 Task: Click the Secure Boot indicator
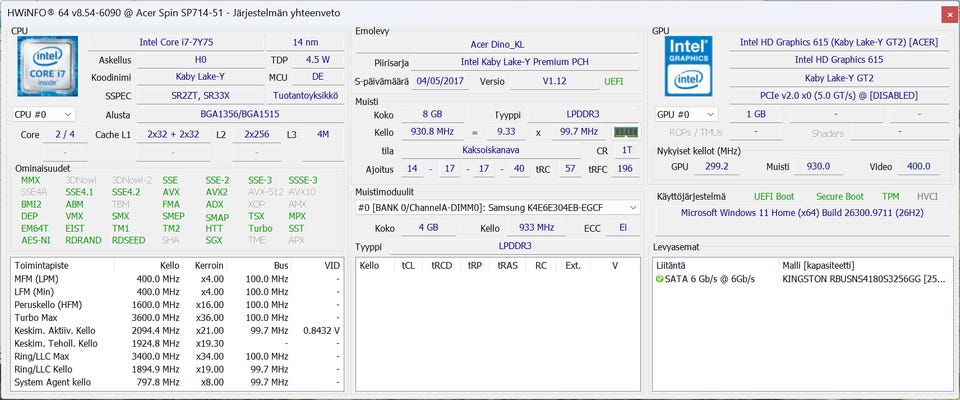(840, 197)
